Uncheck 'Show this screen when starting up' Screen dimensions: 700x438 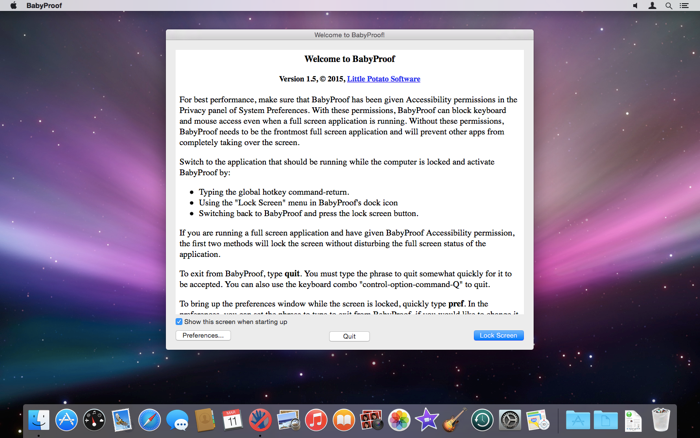coord(179,321)
